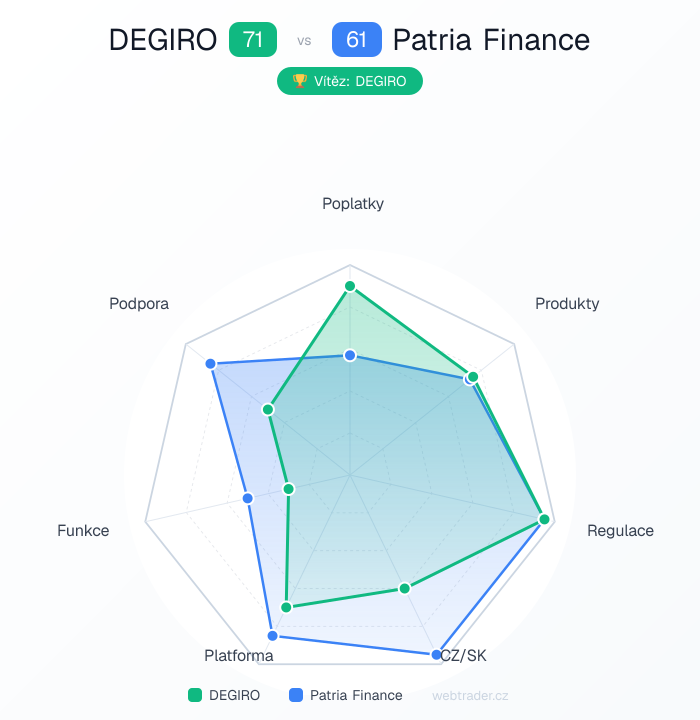Click the Regulace axis label
The height and width of the screenshot is (720, 700).
click(x=620, y=530)
